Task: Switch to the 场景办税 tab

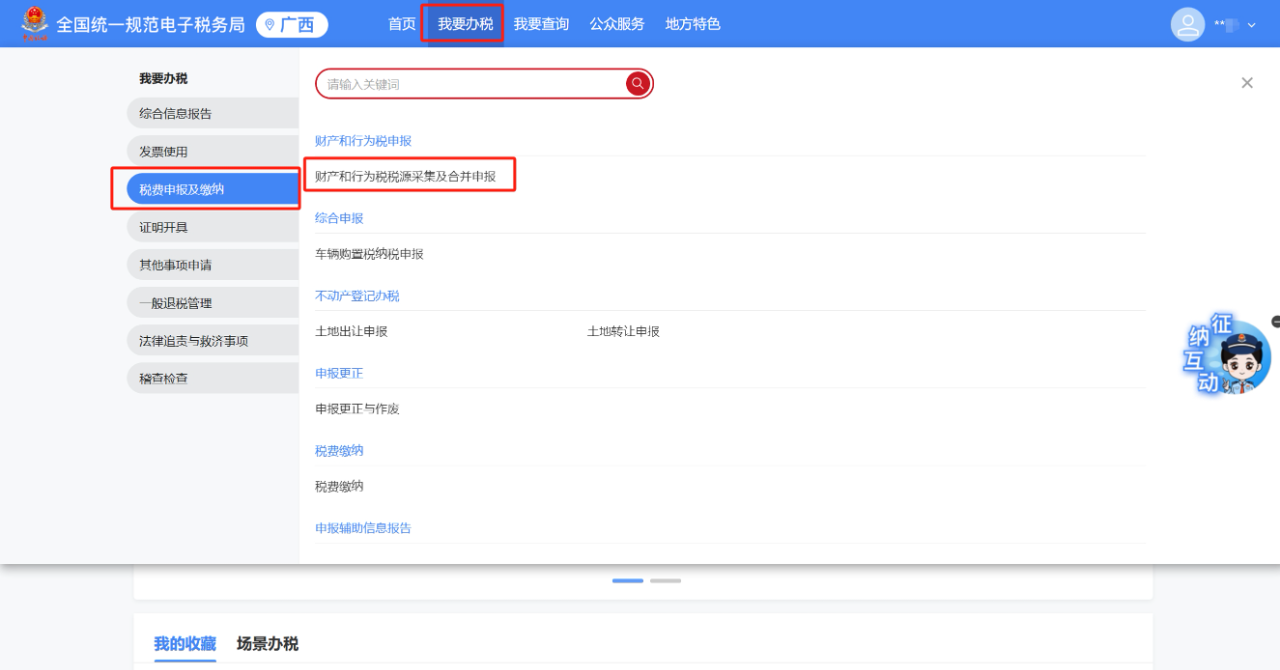Action: coord(267,643)
